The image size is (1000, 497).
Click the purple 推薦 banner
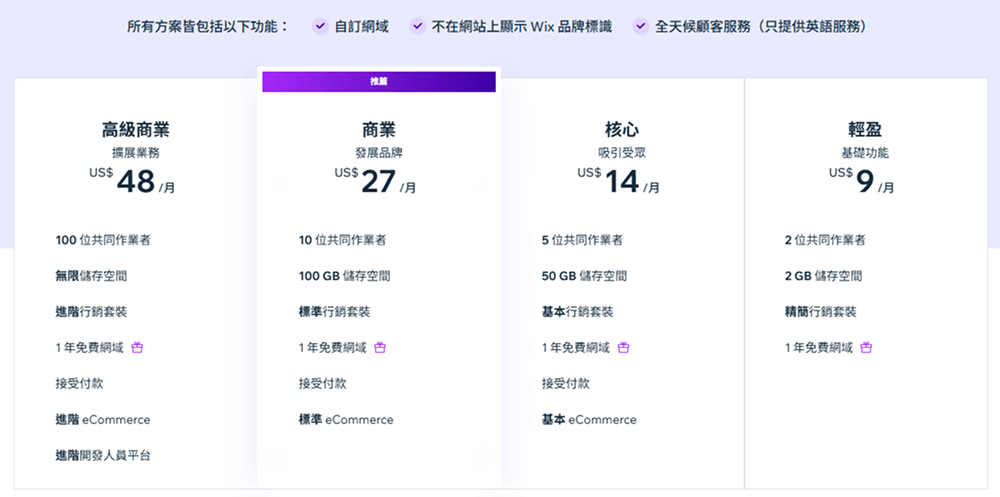(379, 82)
